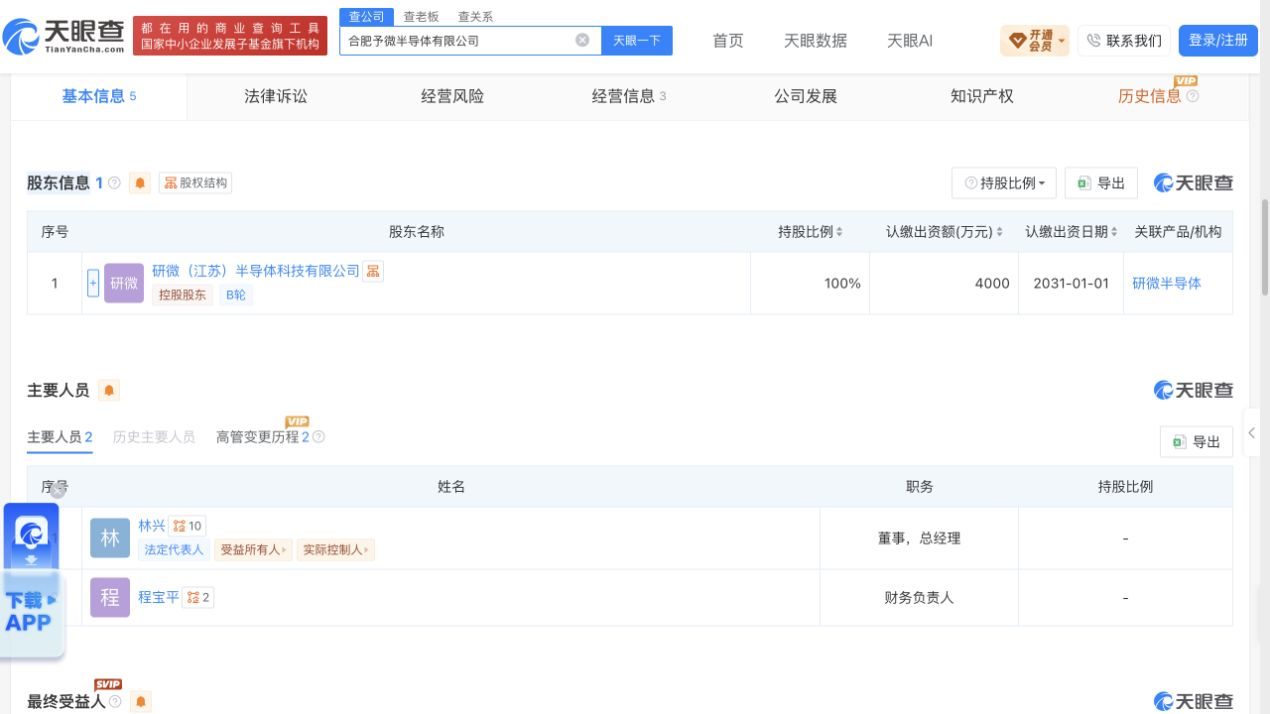Open 天眼数据 in top navigation
The image size is (1270, 714).
(815, 40)
